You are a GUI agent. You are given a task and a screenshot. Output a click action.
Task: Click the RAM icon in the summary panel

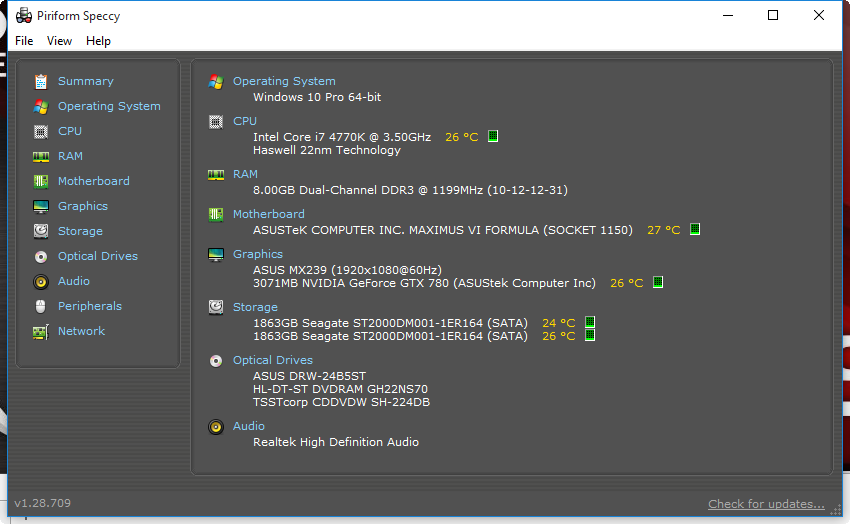(216, 174)
